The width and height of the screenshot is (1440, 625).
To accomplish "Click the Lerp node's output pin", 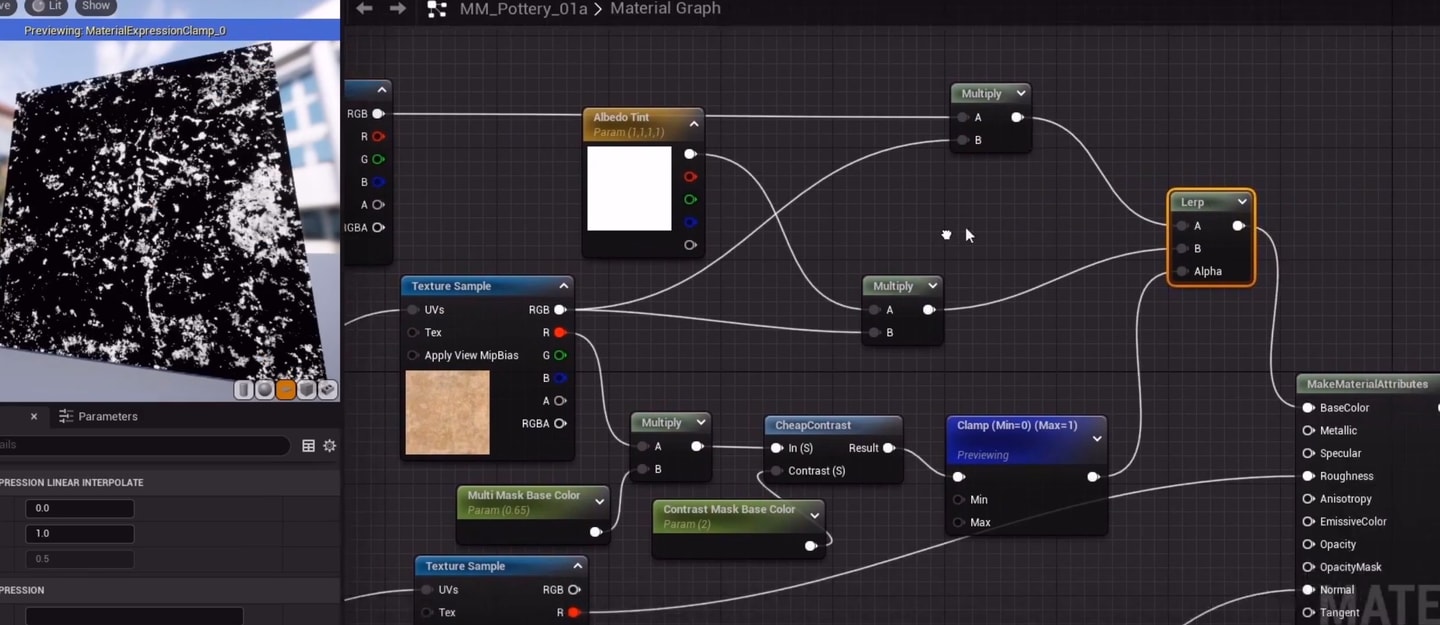I will pyautogui.click(x=1239, y=226).
